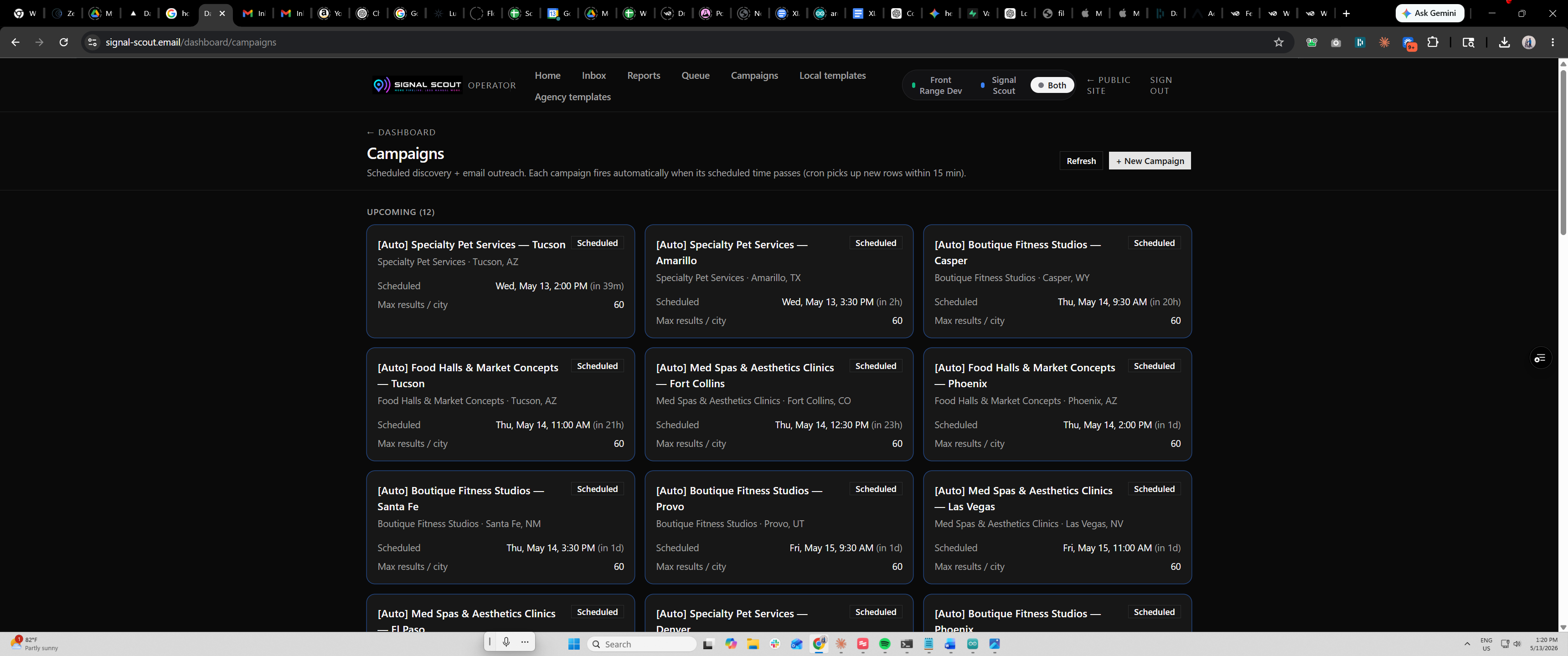Open Copilot from the taskbar

731,644
